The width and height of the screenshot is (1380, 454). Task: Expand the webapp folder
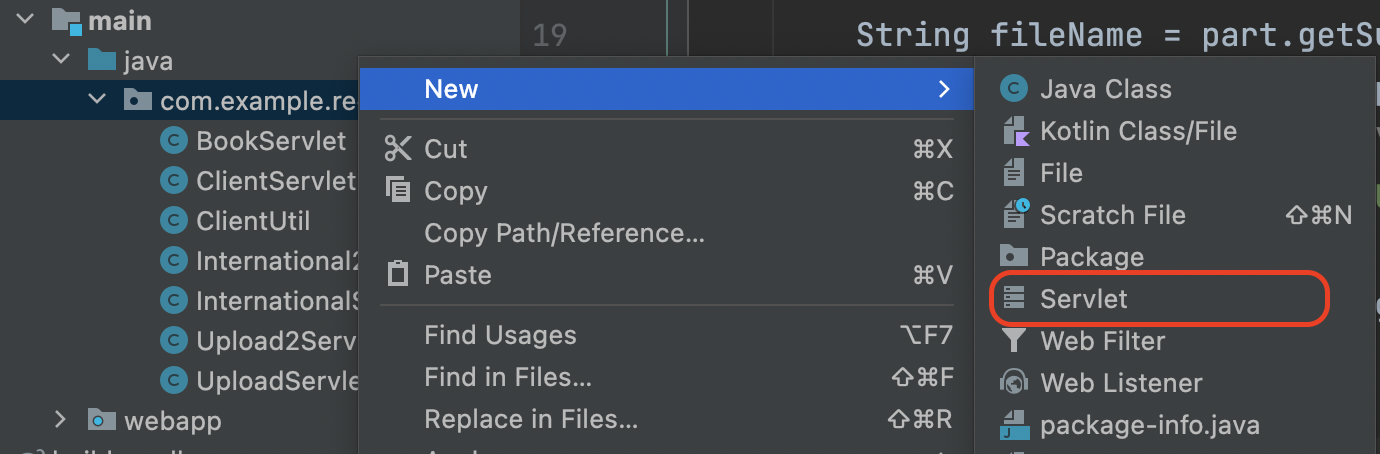(60, 420)
